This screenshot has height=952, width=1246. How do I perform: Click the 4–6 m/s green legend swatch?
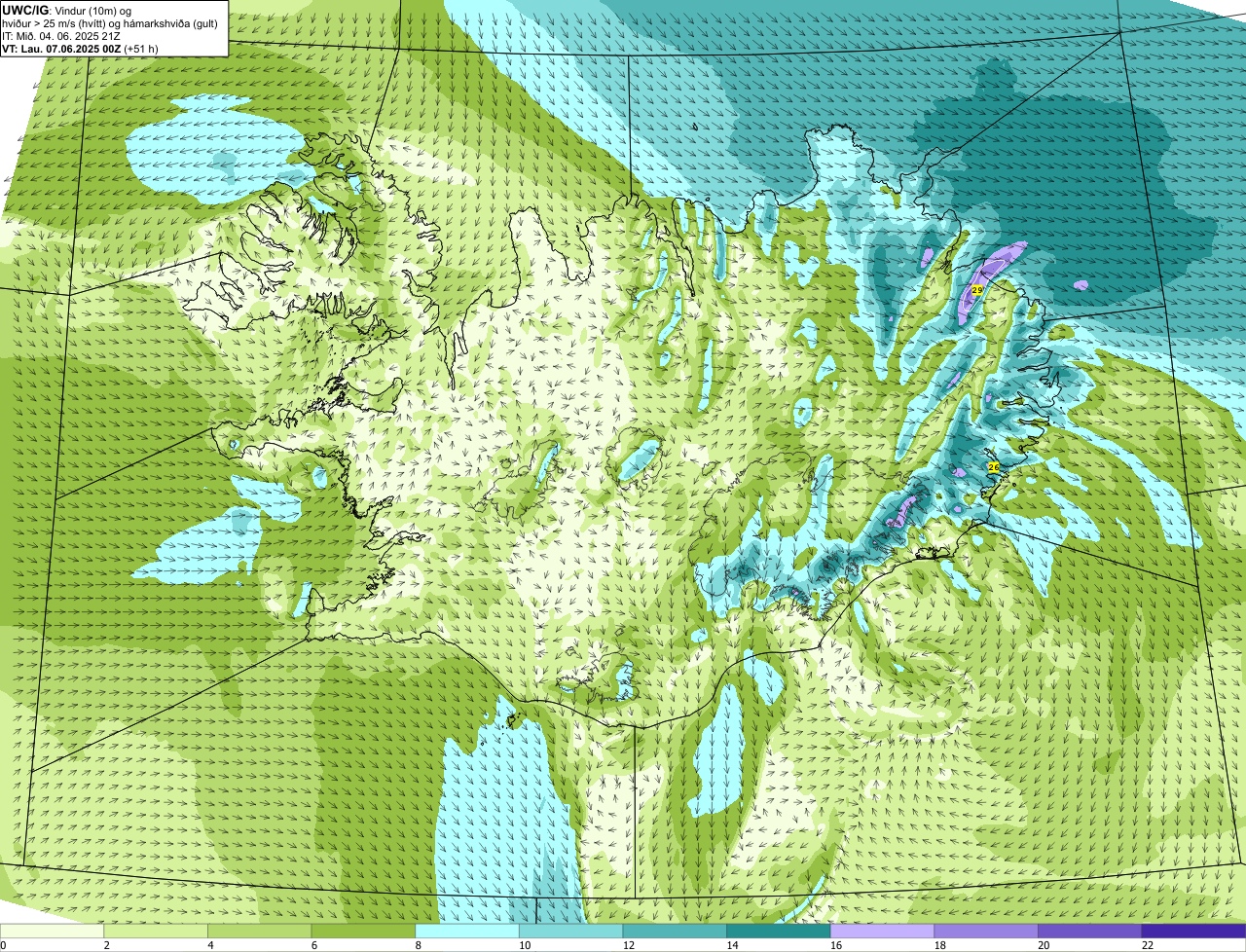pos(260,931)
